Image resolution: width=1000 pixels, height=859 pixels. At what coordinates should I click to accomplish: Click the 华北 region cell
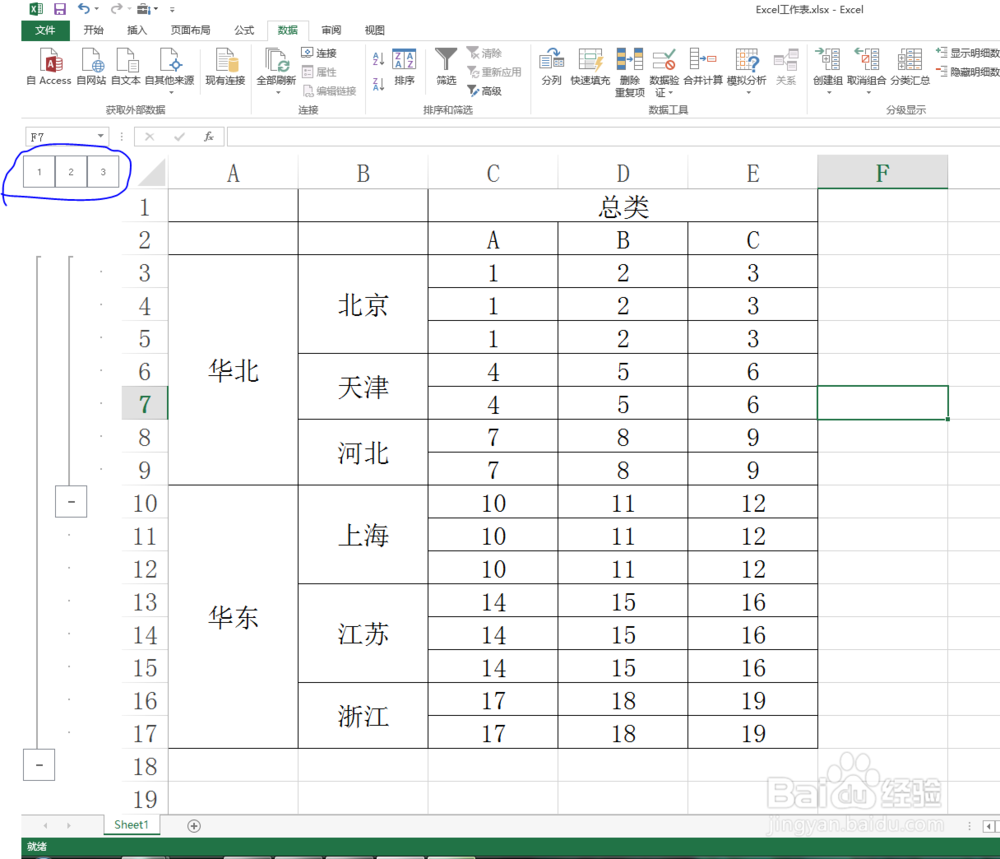[233, 371]
